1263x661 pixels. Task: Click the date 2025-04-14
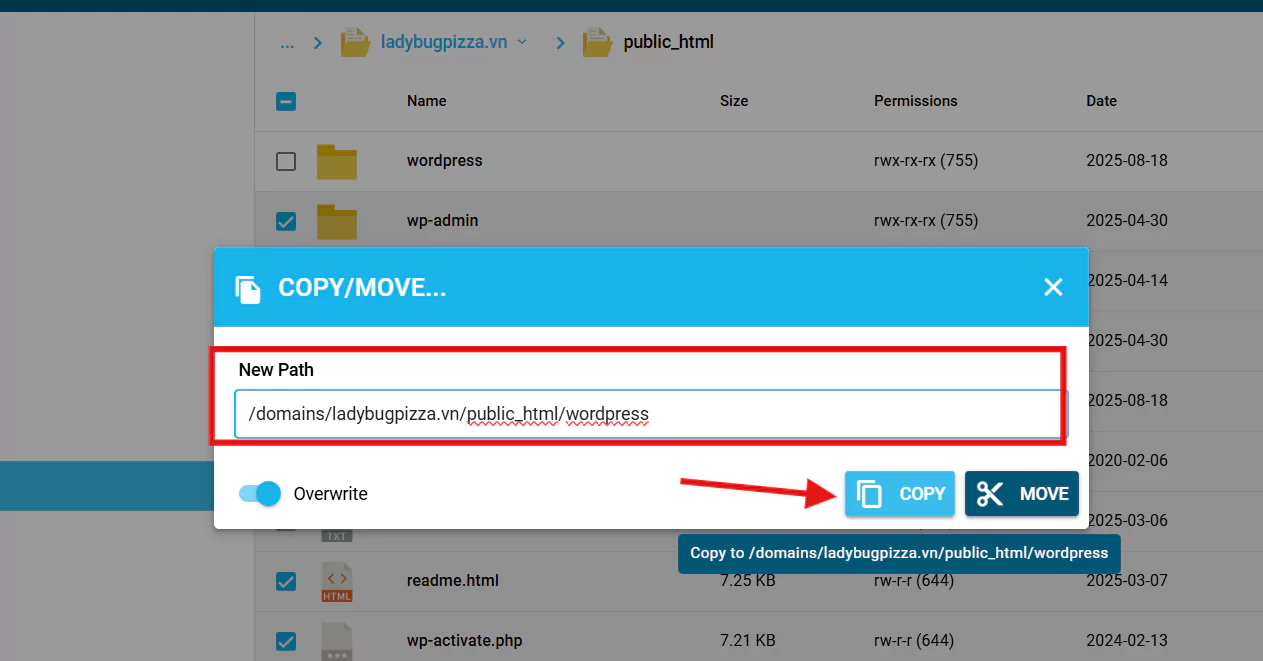[x=1127, y=281]
